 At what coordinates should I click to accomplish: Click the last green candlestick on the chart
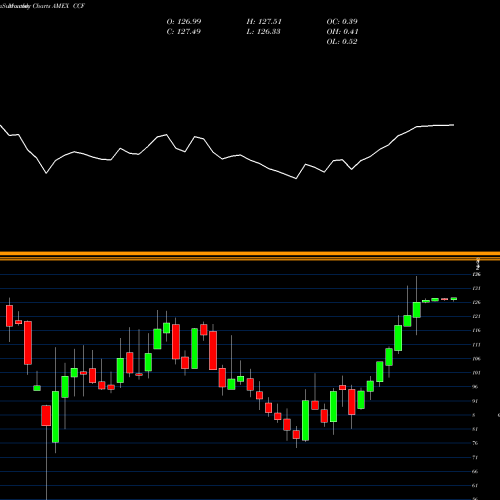(x=454, y=299)
